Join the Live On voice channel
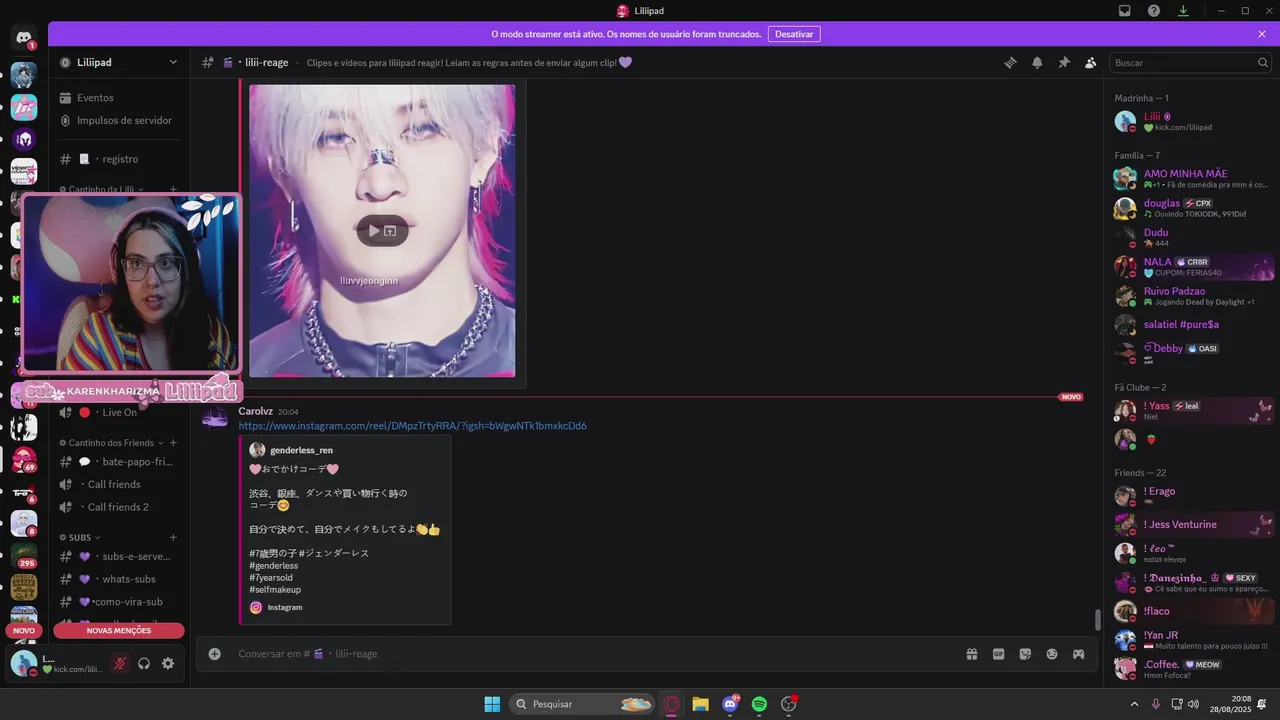Screen dimensions: 1280x720 [119, 412]
